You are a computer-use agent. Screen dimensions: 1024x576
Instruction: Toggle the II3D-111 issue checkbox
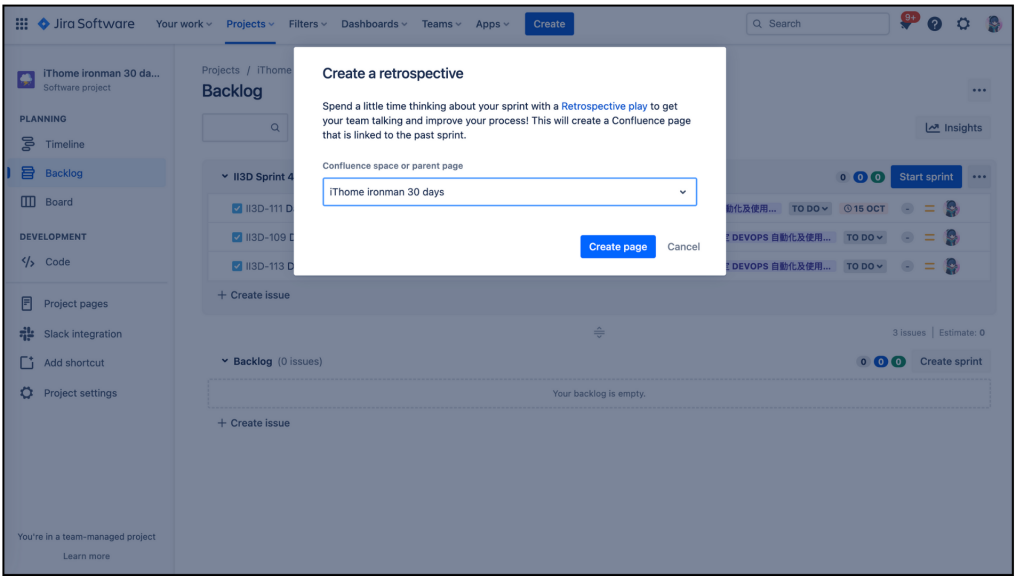click(x=237, y=208)
